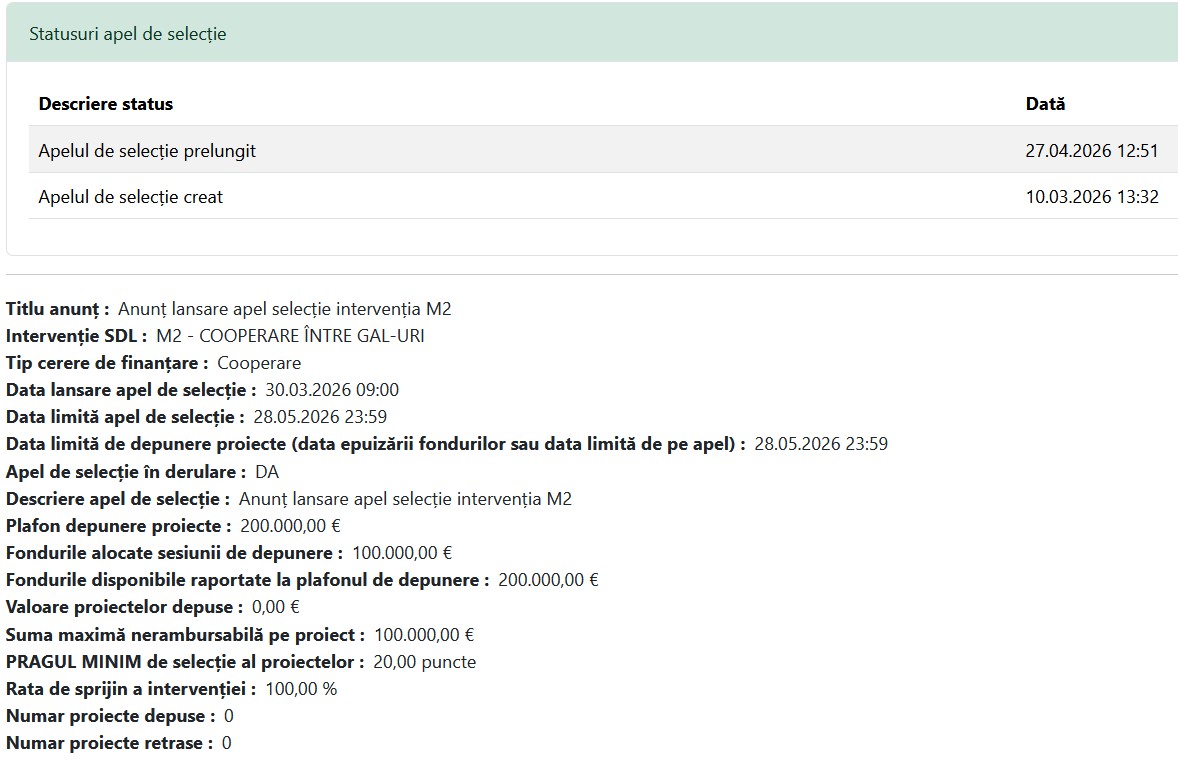Screen dimensions: 1178x770
Task: Click the 'Suma maximă nerambursabilă pe proiect' label
Action: [185, 634]
